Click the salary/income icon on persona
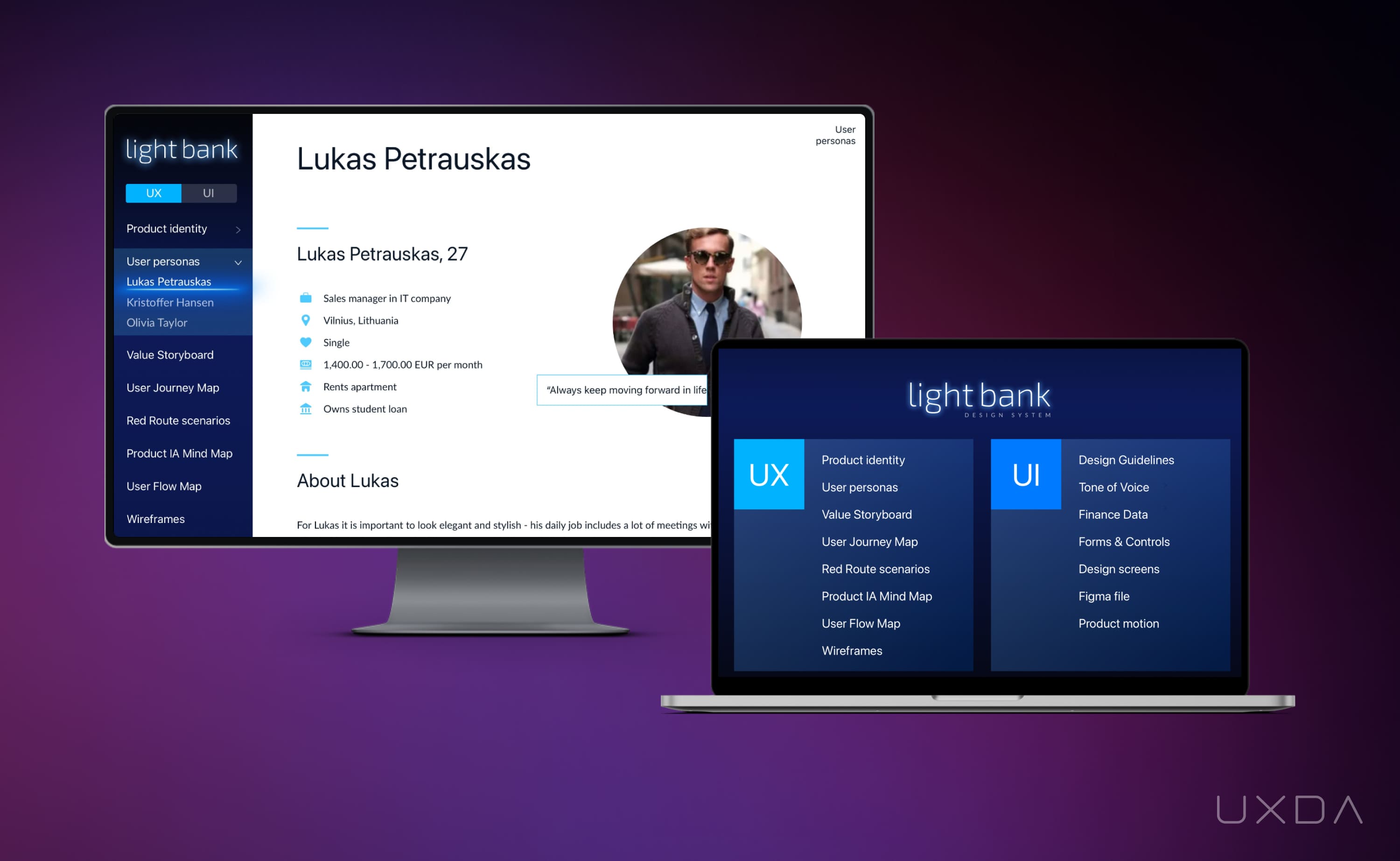 pos(305,364)
